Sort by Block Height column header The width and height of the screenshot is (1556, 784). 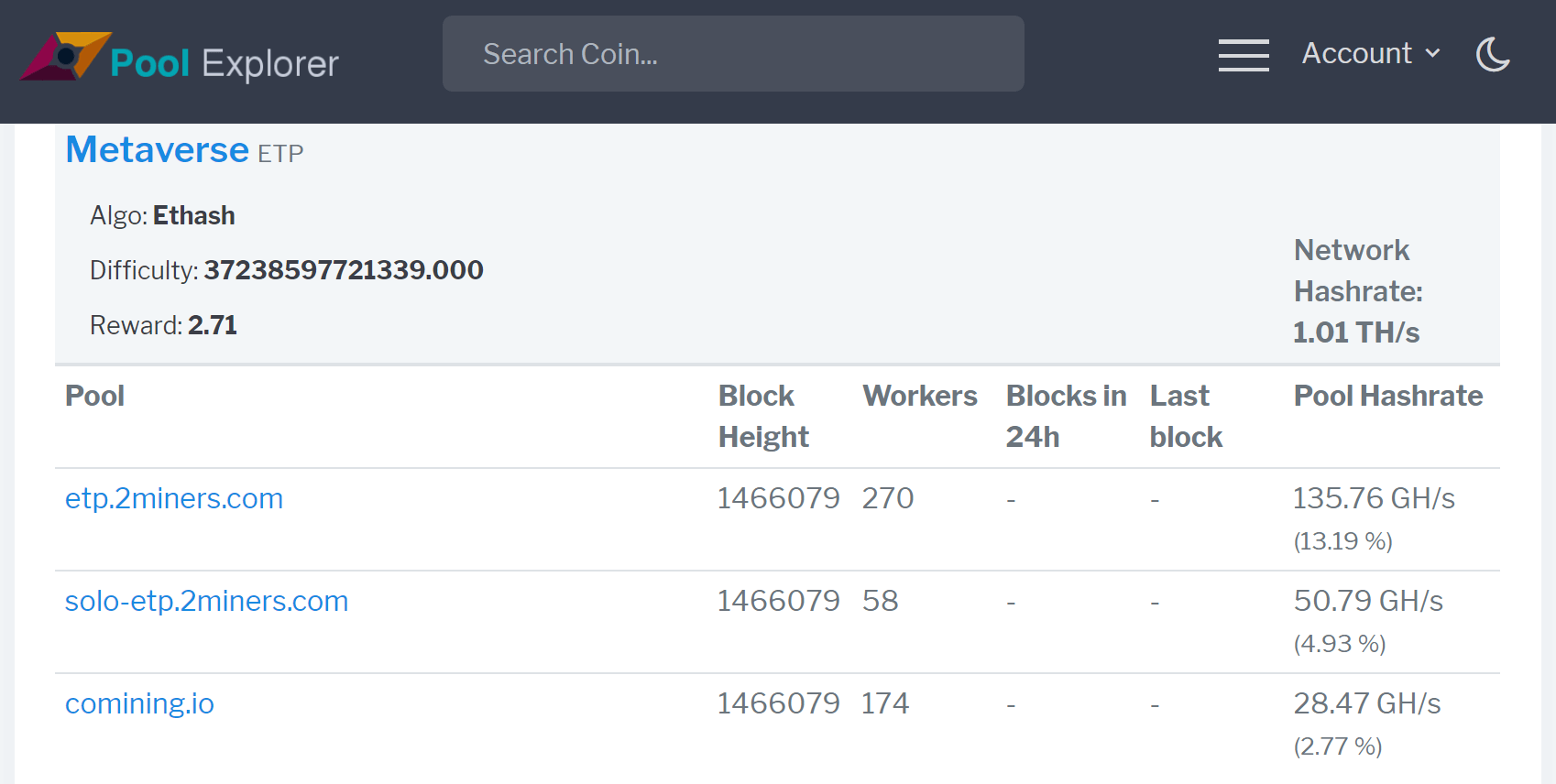pyautogui.click(x=762, y=416)
